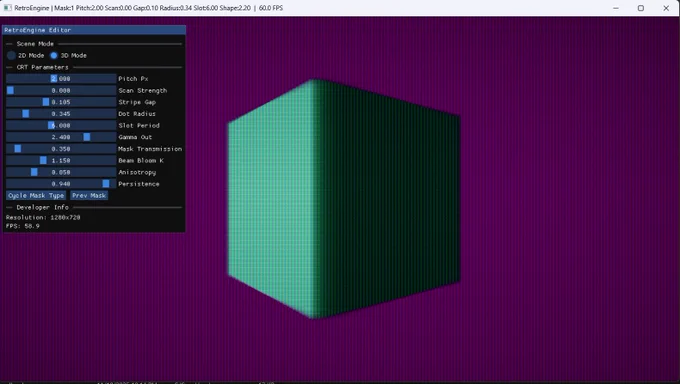Click the Persistence slider
The width and height of the screenshot is (680, 384).
point(61,184)
